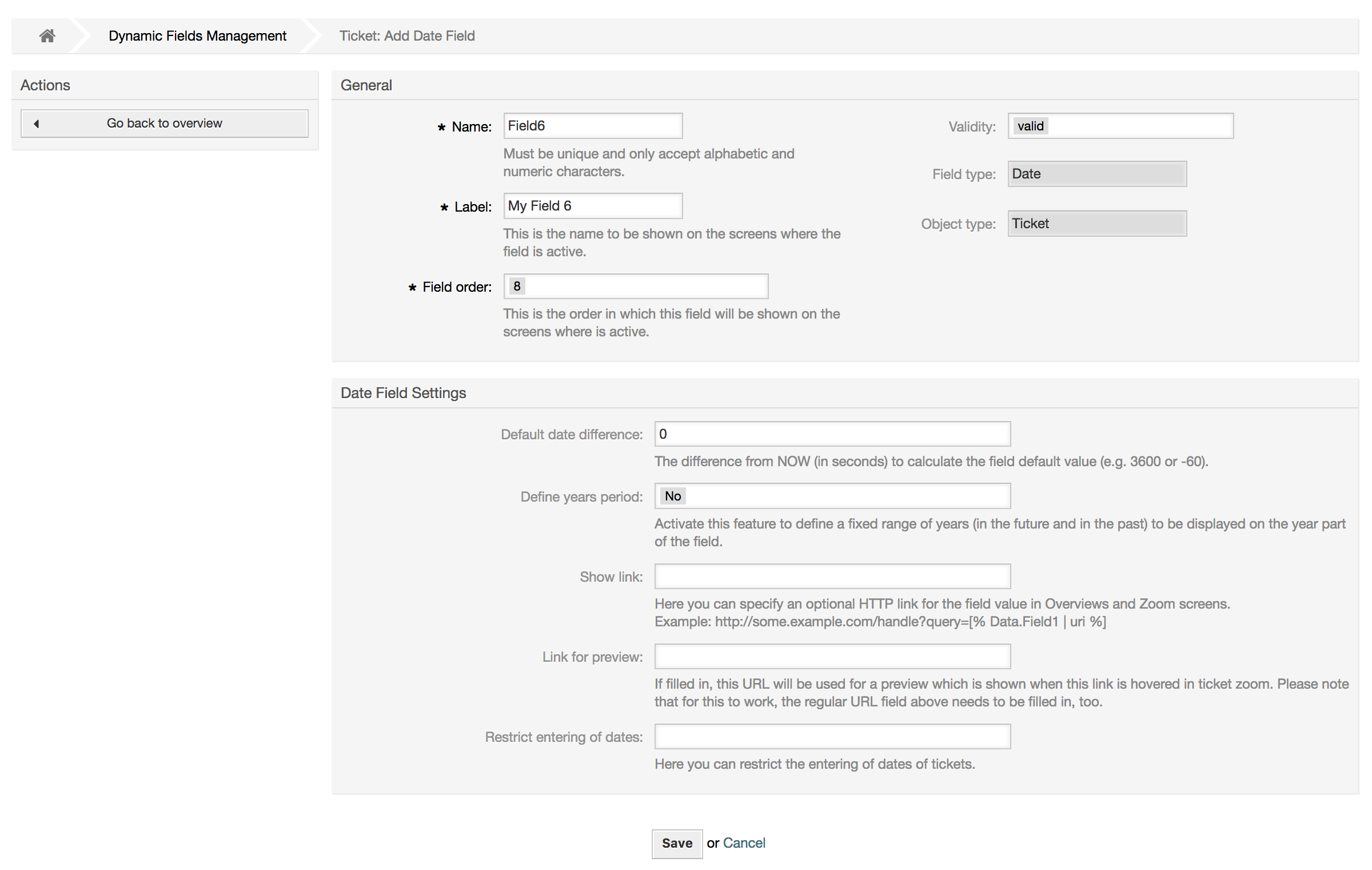Select the Validity dropdown field
The height and width of the screenshot is (870, 1372).
point(1120,125)
